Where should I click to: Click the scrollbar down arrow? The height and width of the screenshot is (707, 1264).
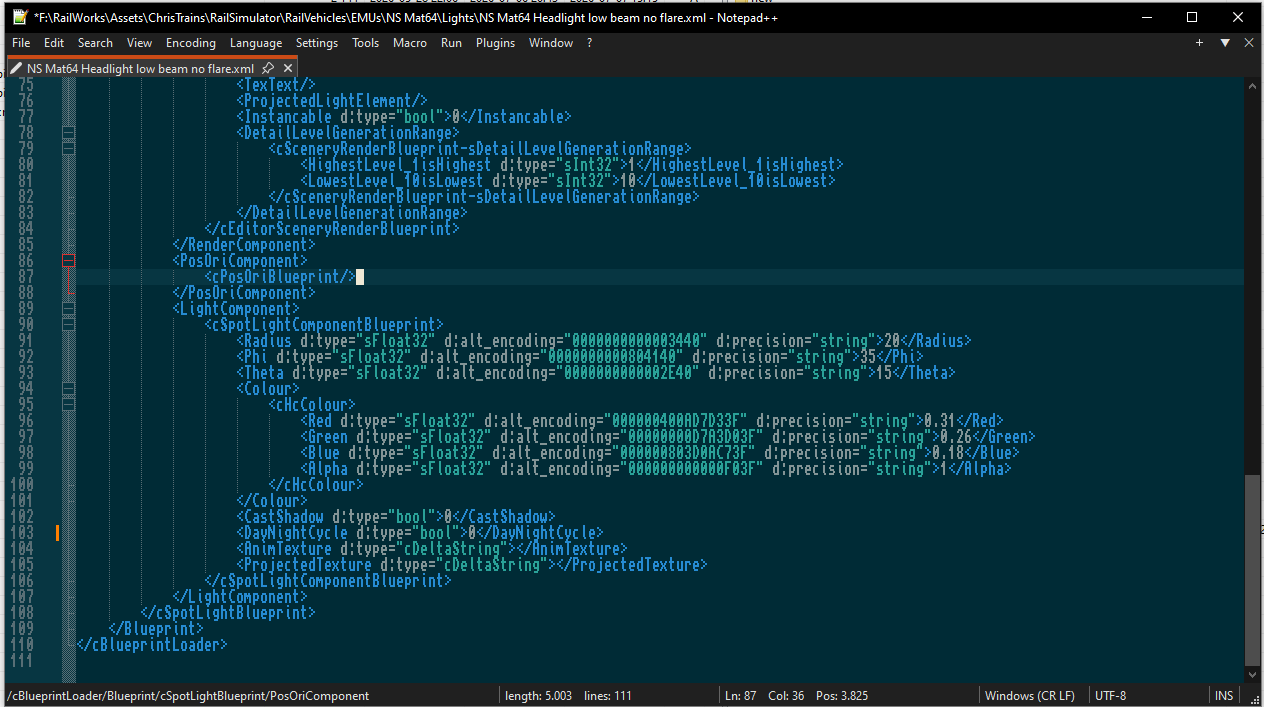click(x=1252, y=675)
